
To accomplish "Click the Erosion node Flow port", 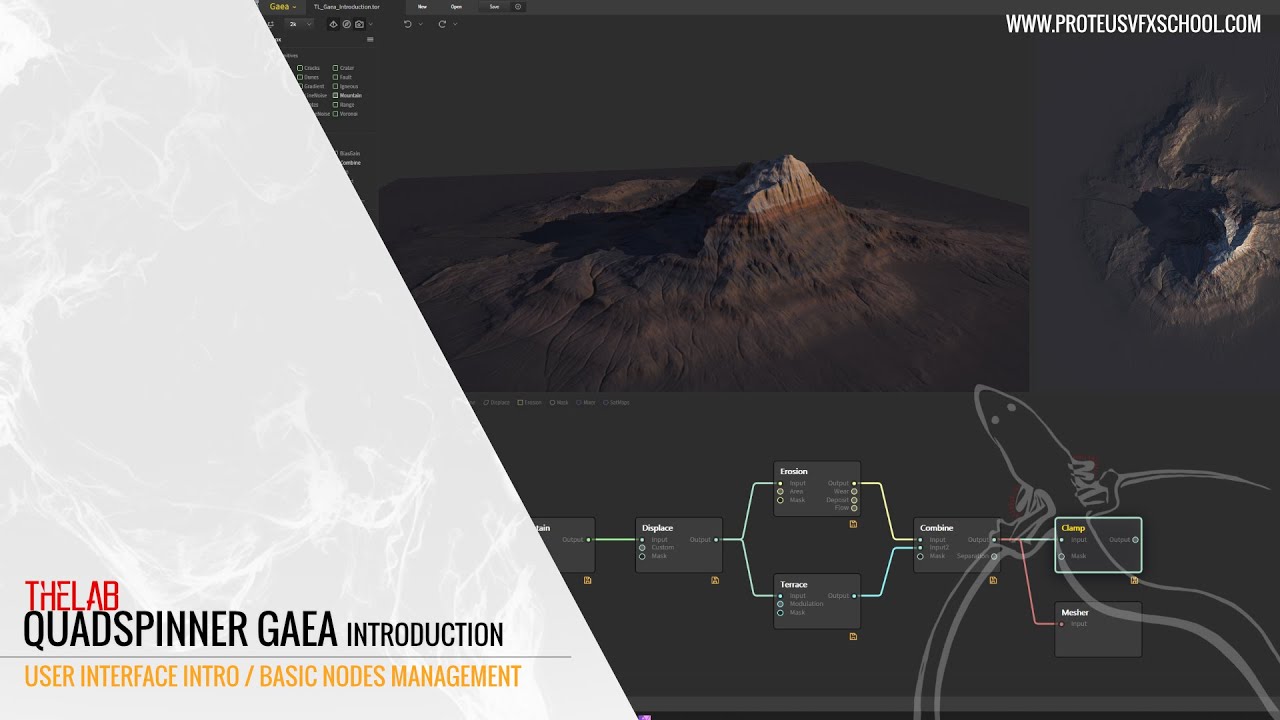I will (x=854, y=508).
